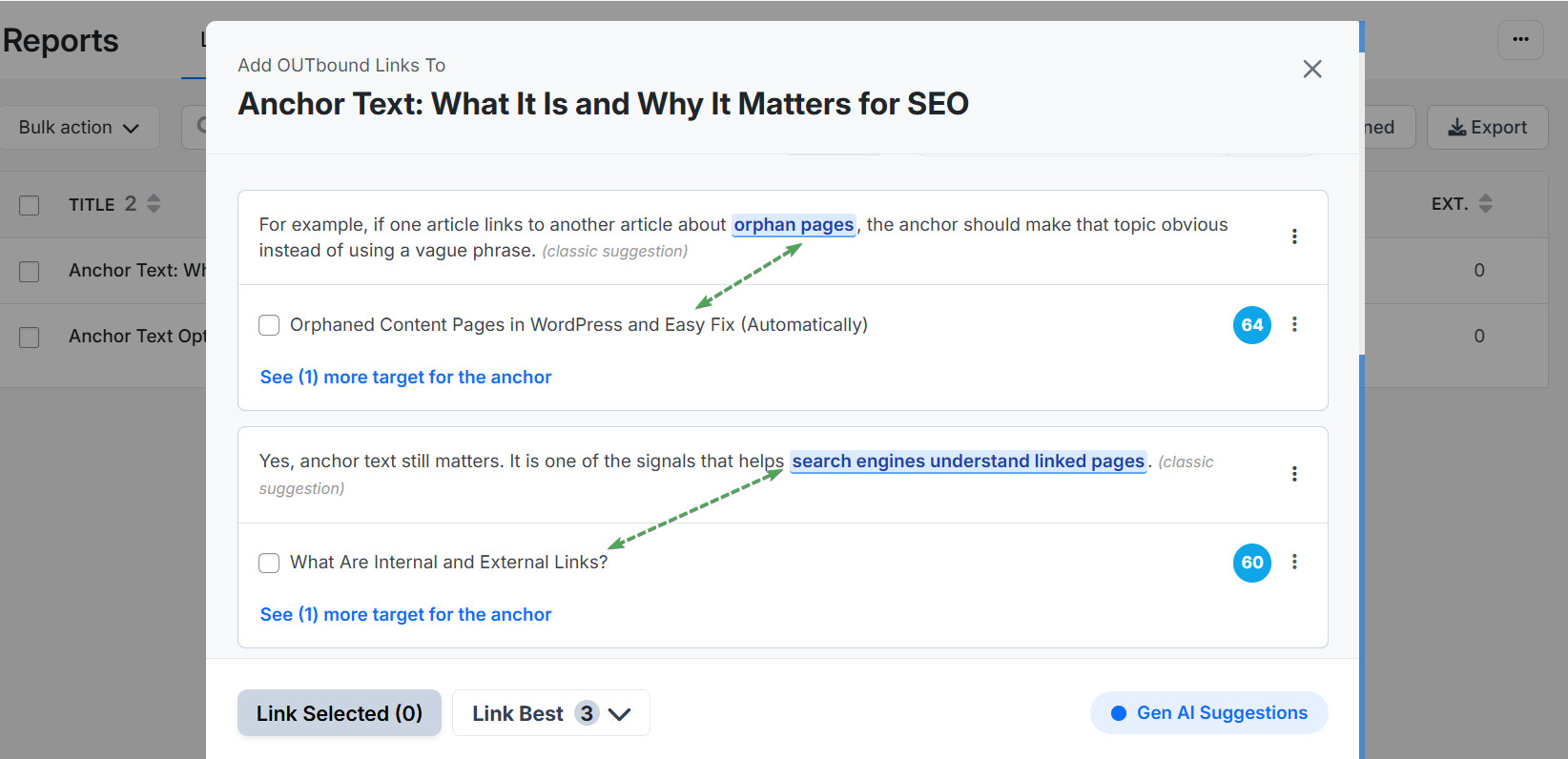Click the 60 score badge
This screenshot has height=759, width=1568.
click(1252, 563)
